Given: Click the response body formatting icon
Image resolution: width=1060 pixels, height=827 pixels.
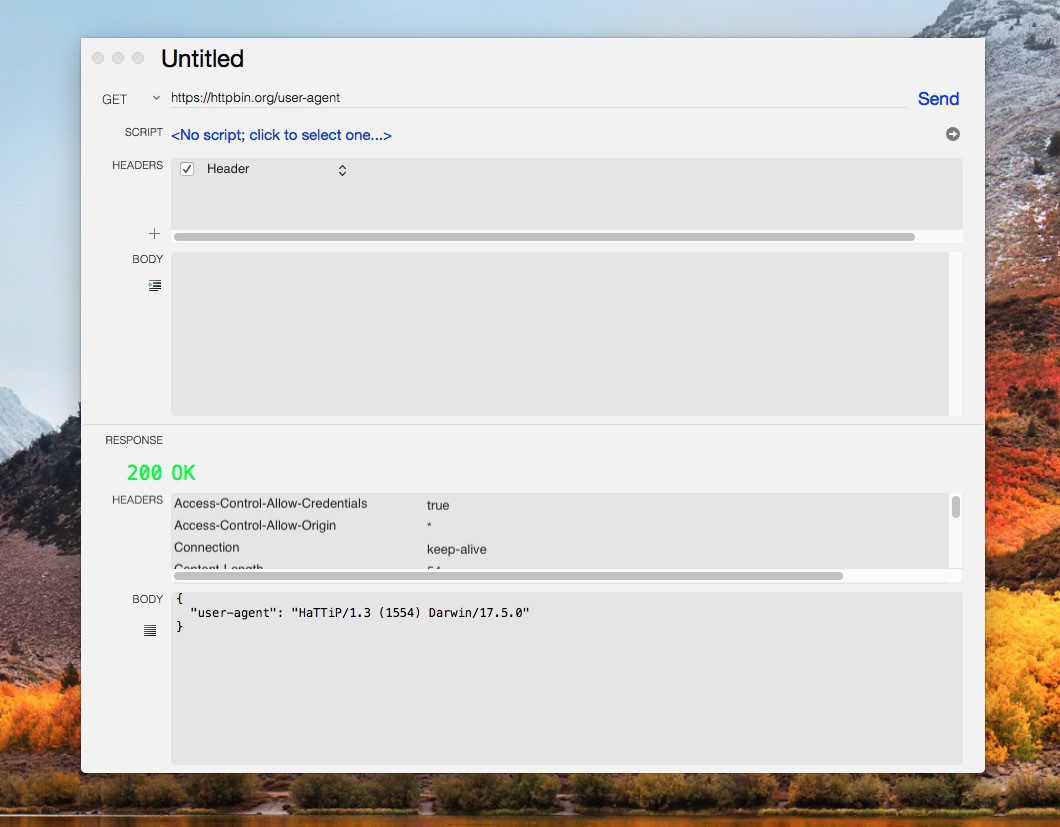Looking at the screenshot, I should click(150, 630).
